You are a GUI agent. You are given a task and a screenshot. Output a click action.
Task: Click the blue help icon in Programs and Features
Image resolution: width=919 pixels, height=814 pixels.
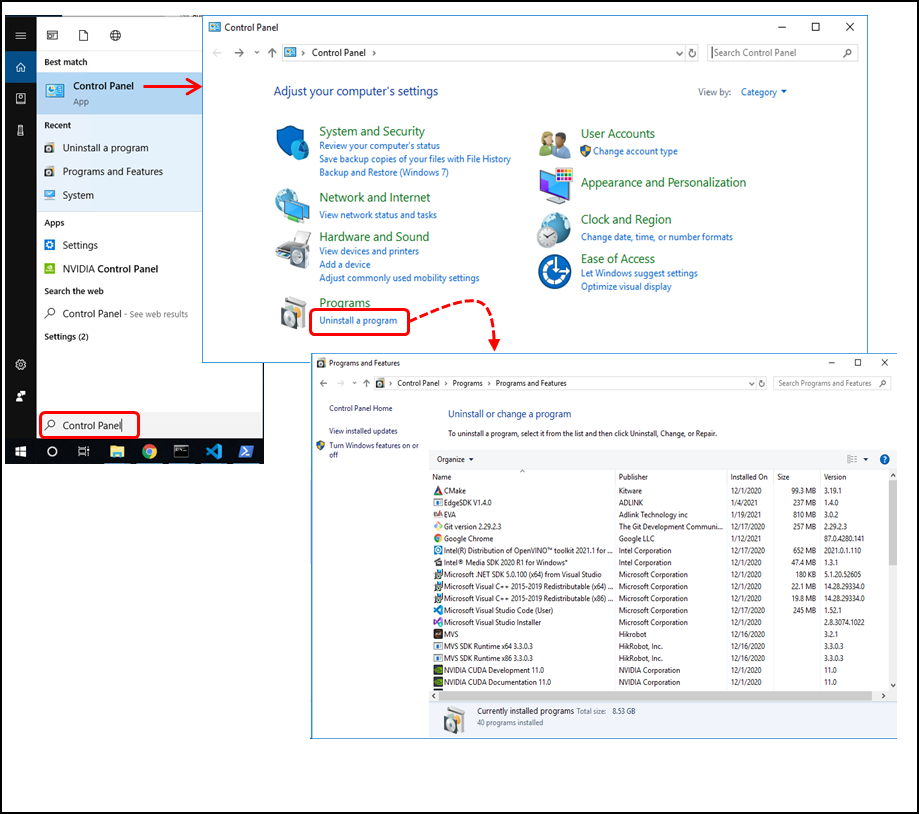coord(884,459)
